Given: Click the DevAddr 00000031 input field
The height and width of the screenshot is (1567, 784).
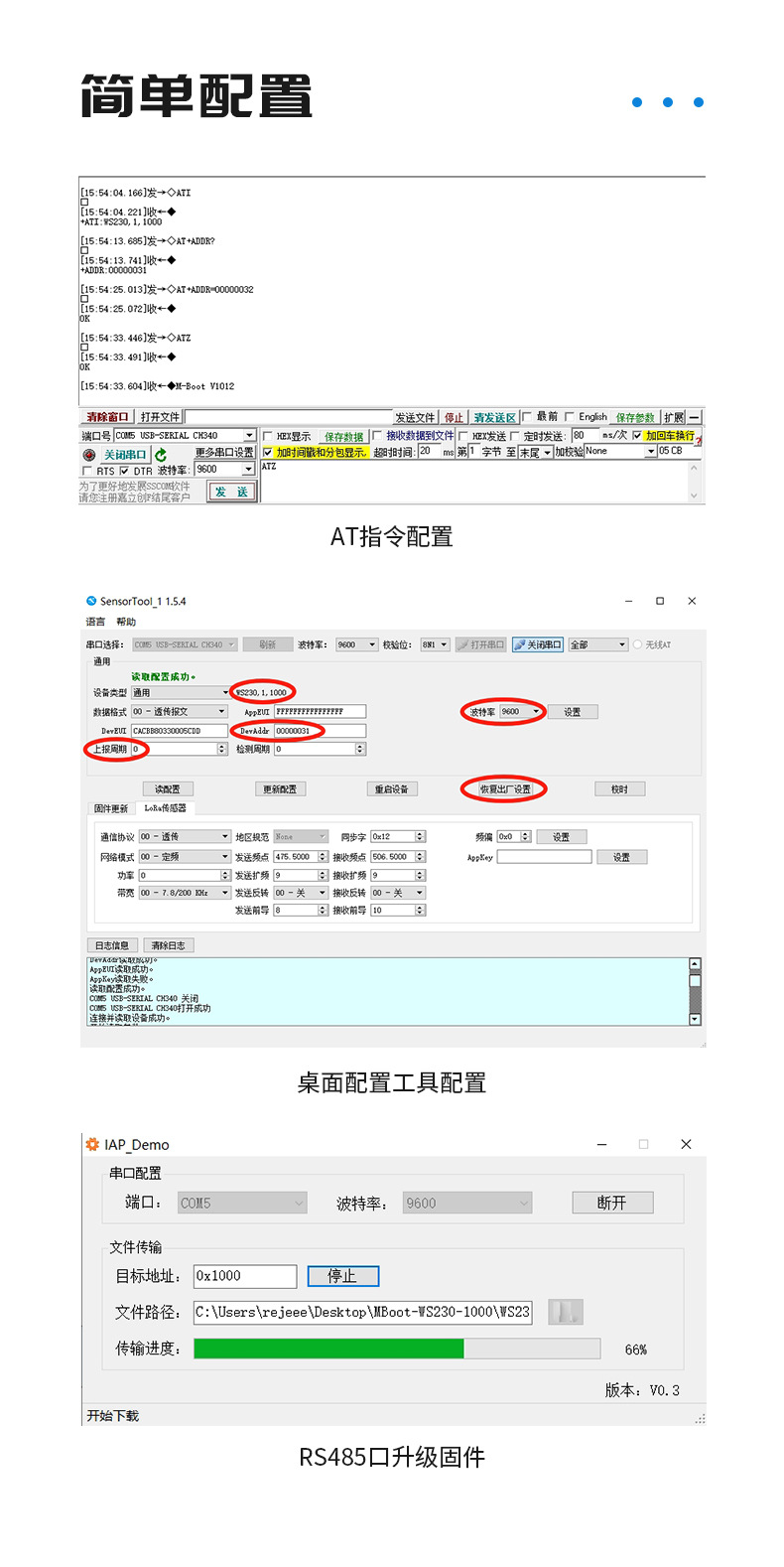Looking at the screenshot, I should [x=320, y=731].
